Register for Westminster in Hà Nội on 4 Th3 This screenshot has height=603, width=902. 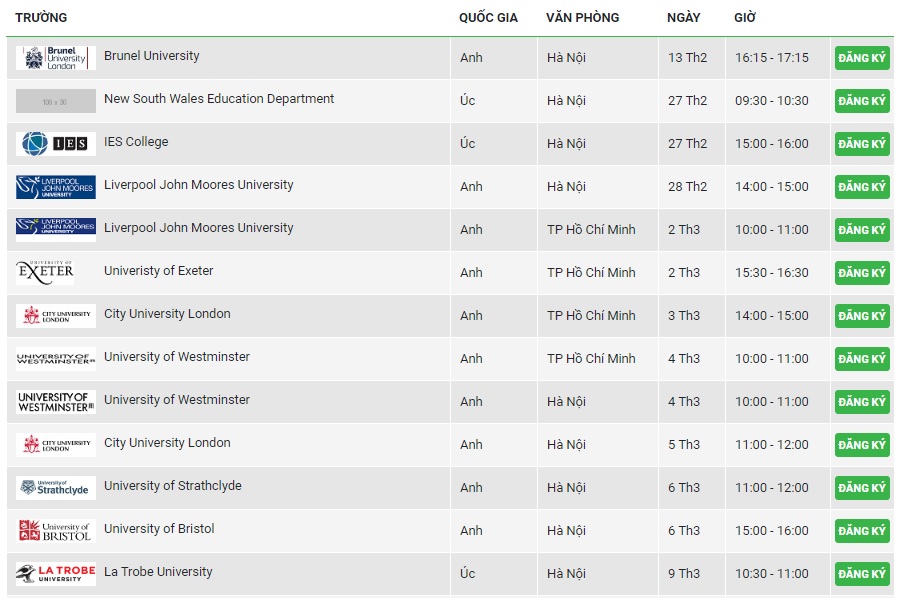tap(862, 402)
